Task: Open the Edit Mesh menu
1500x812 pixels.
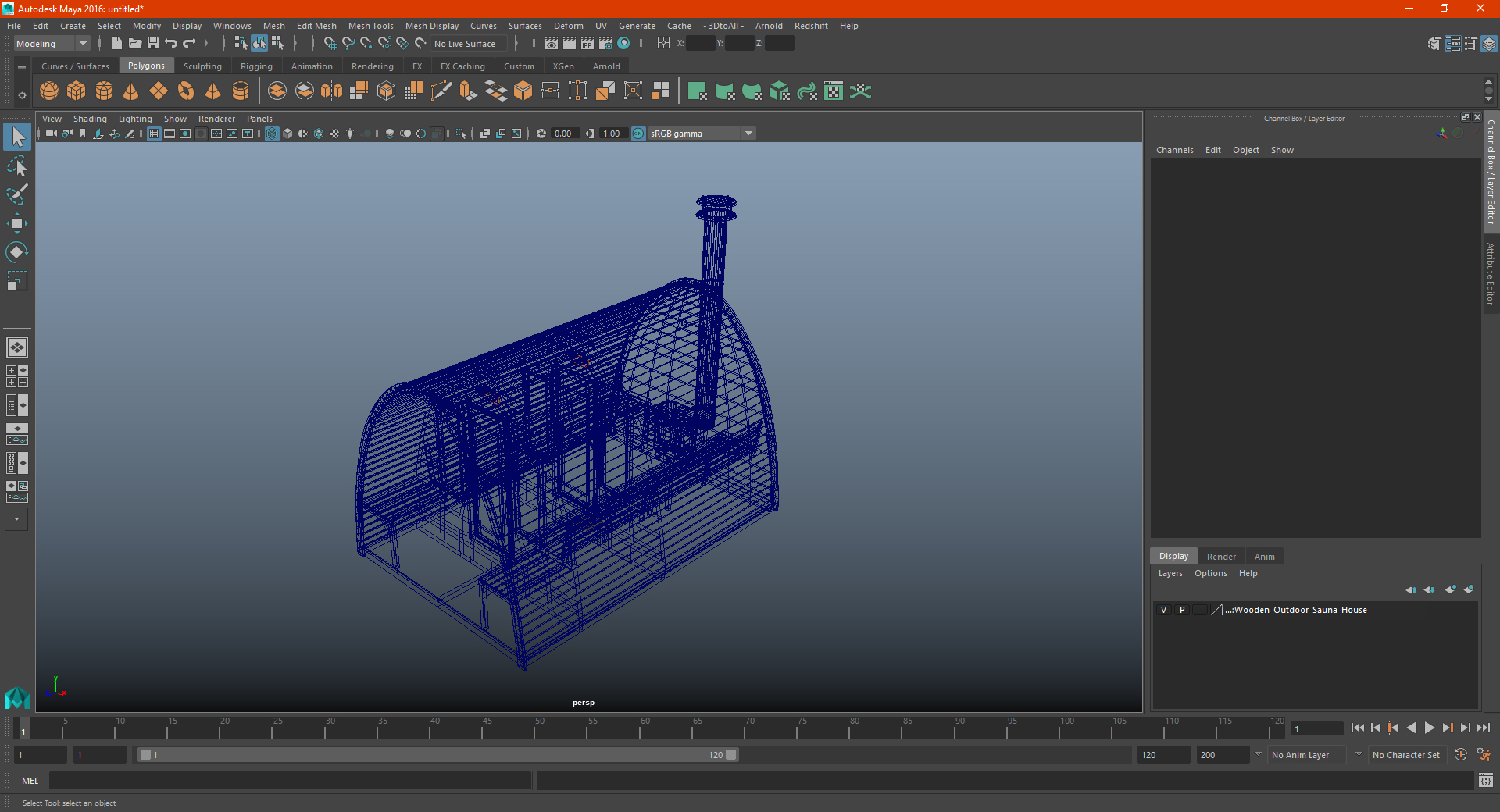Action: [316, 26]
